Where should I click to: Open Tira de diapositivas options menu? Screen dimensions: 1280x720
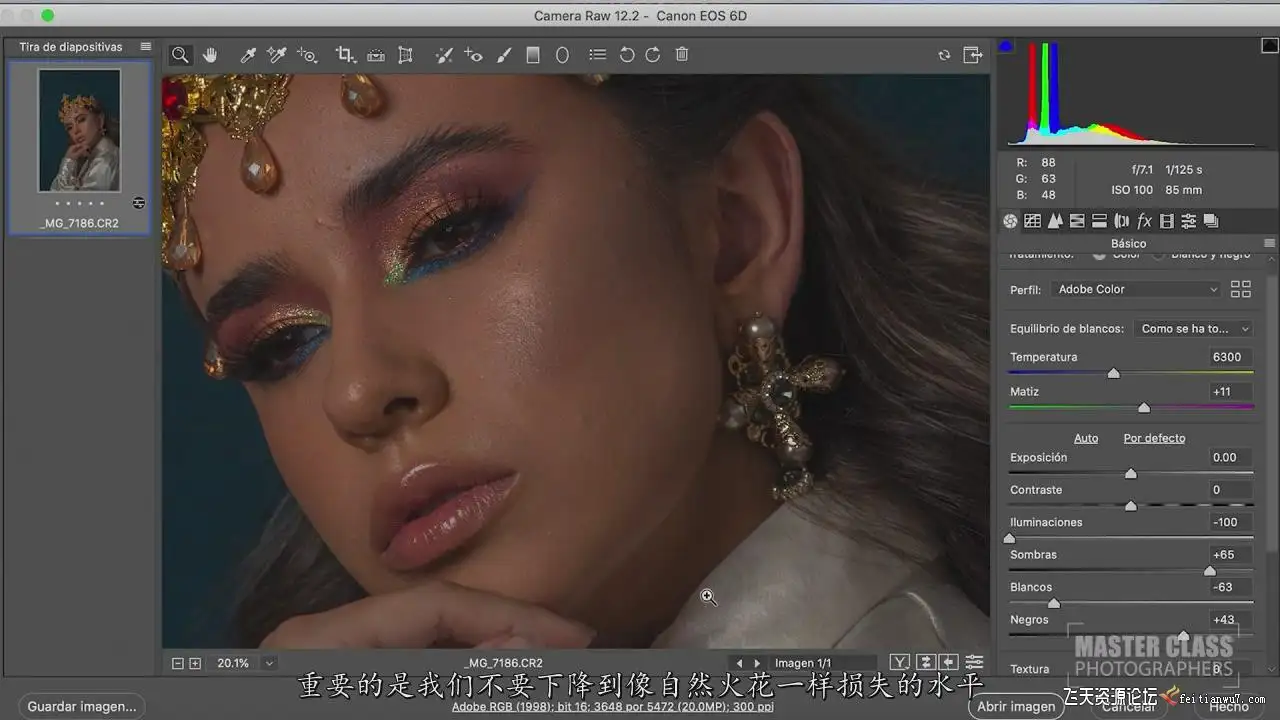click(146, 46)
